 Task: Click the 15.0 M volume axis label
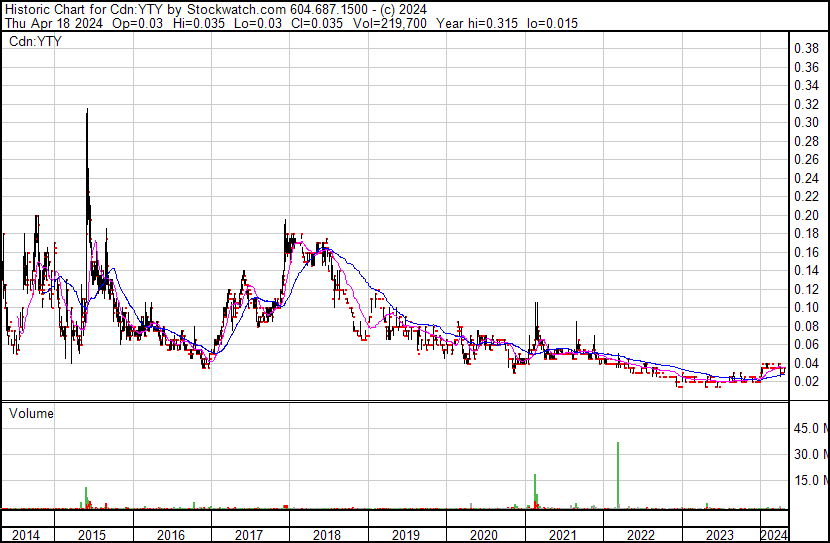tap(810, 481)
